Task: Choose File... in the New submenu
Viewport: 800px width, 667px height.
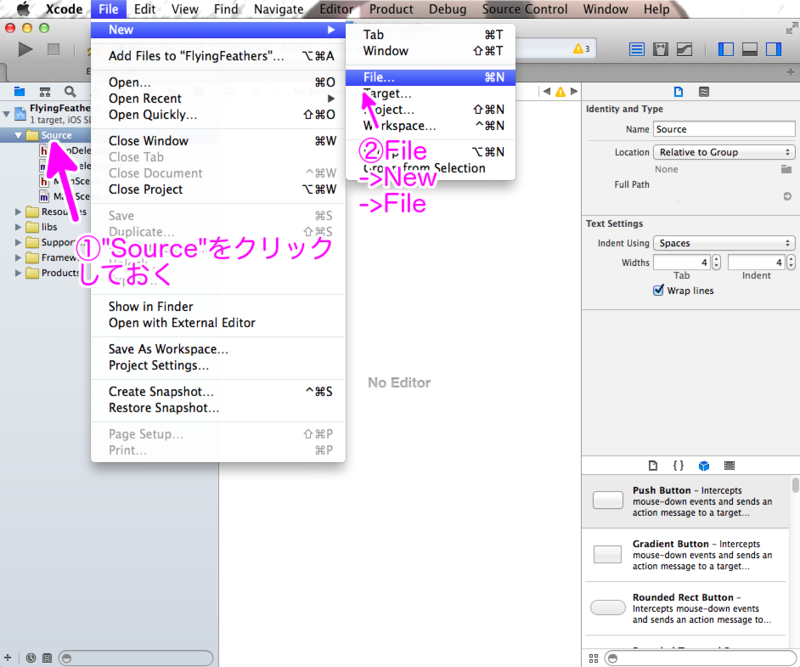Action: click(430, 77)
